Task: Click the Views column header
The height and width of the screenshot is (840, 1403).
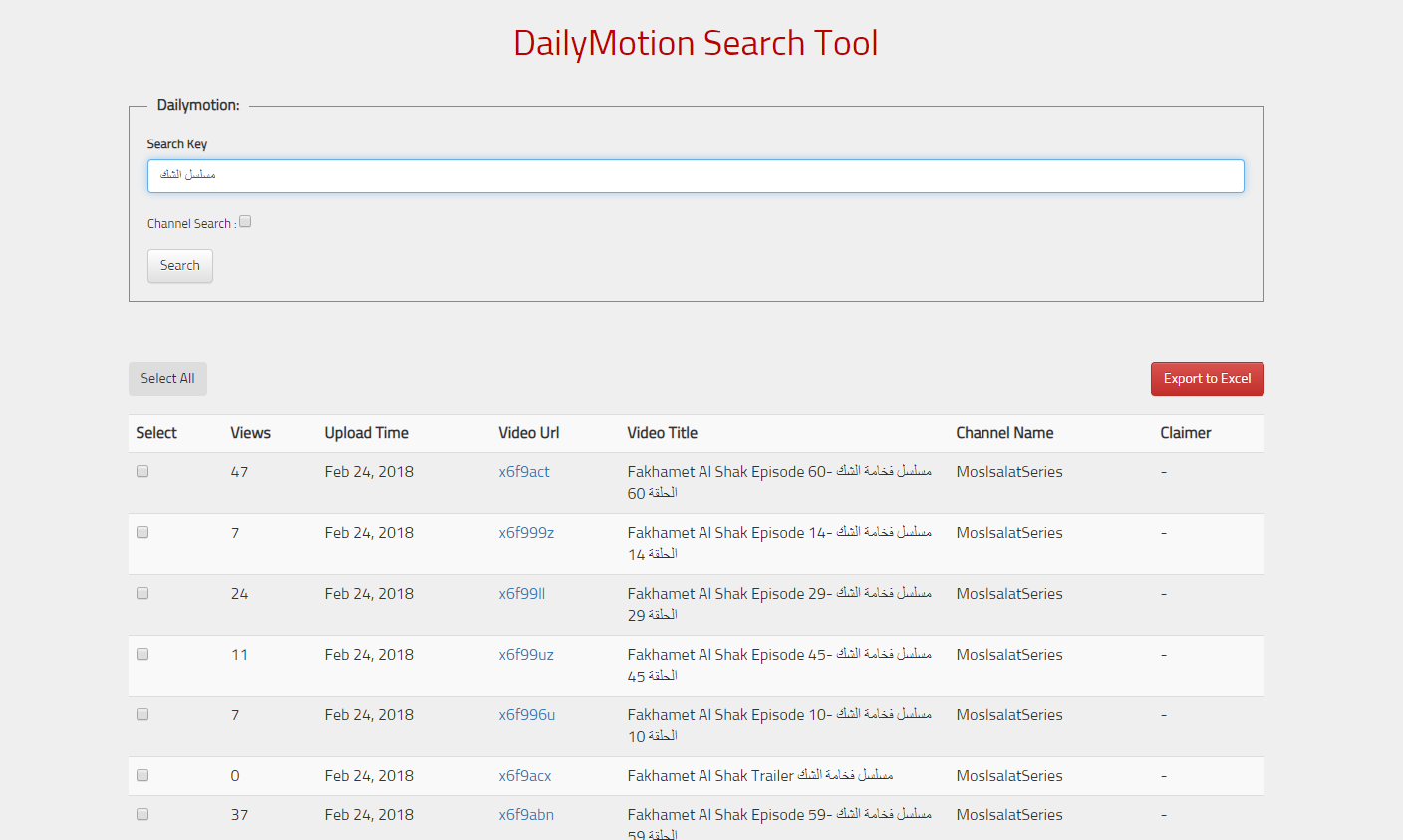Action: (x=250, y=433)
